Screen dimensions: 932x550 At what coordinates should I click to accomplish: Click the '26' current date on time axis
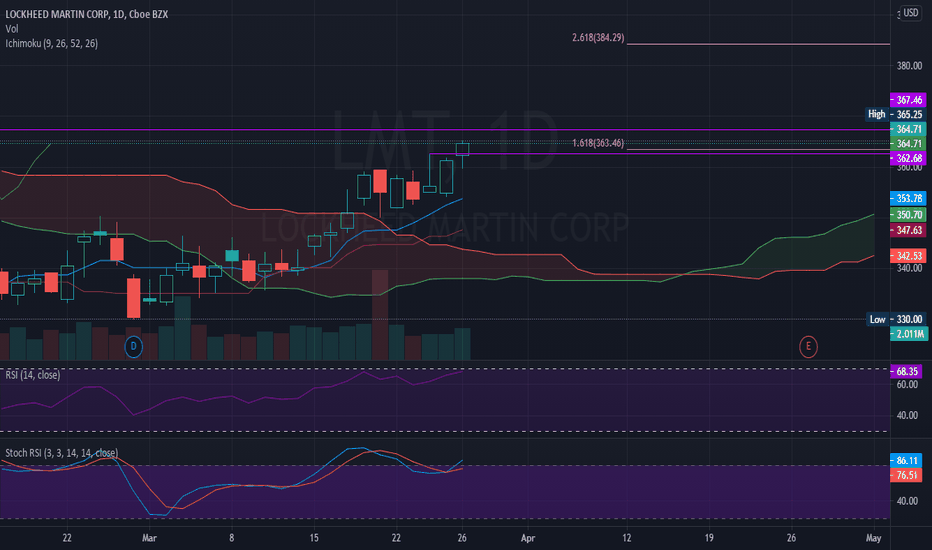click(462, 538)
